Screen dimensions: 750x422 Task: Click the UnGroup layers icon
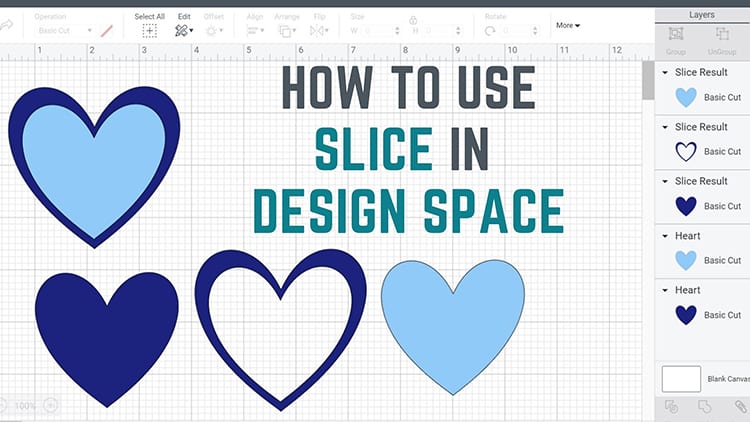pos(722,34)
